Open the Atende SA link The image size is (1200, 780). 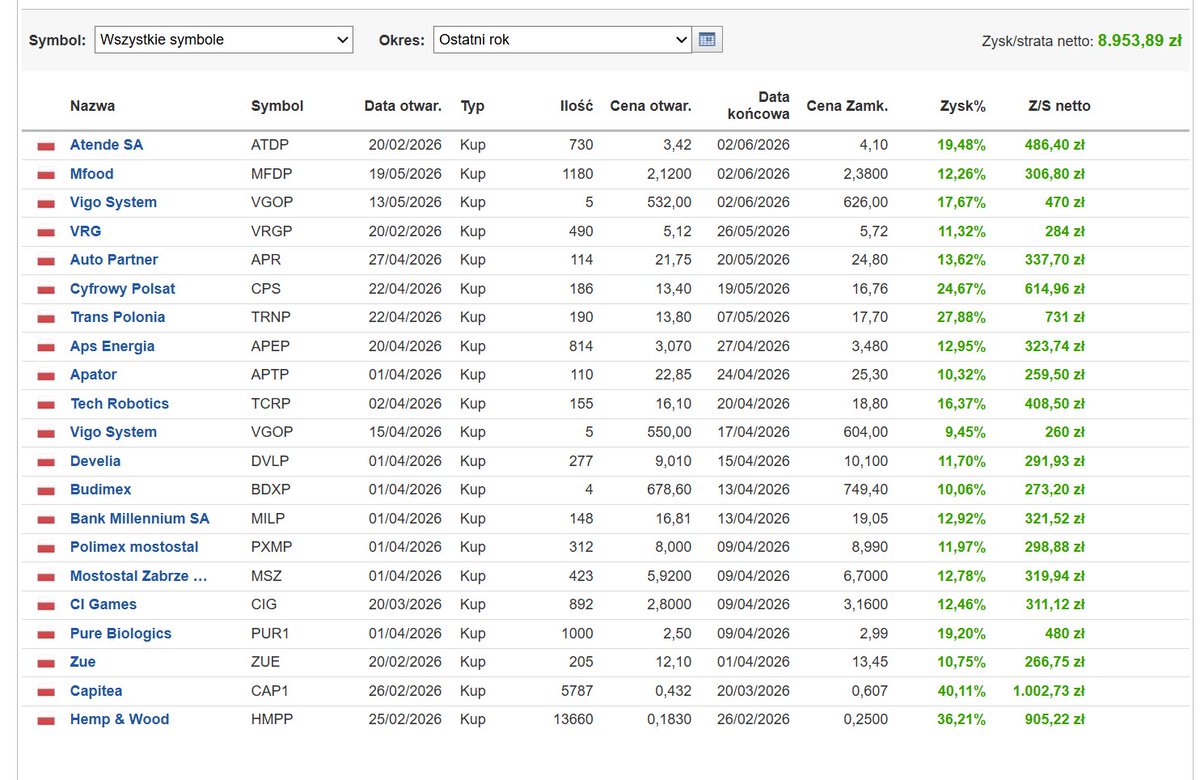(106, 145)
